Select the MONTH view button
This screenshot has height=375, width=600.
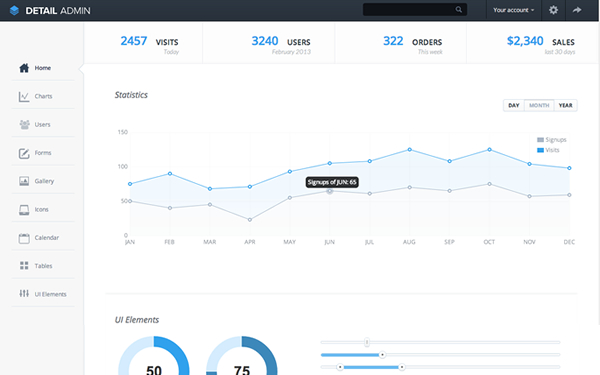coord(539,105)
